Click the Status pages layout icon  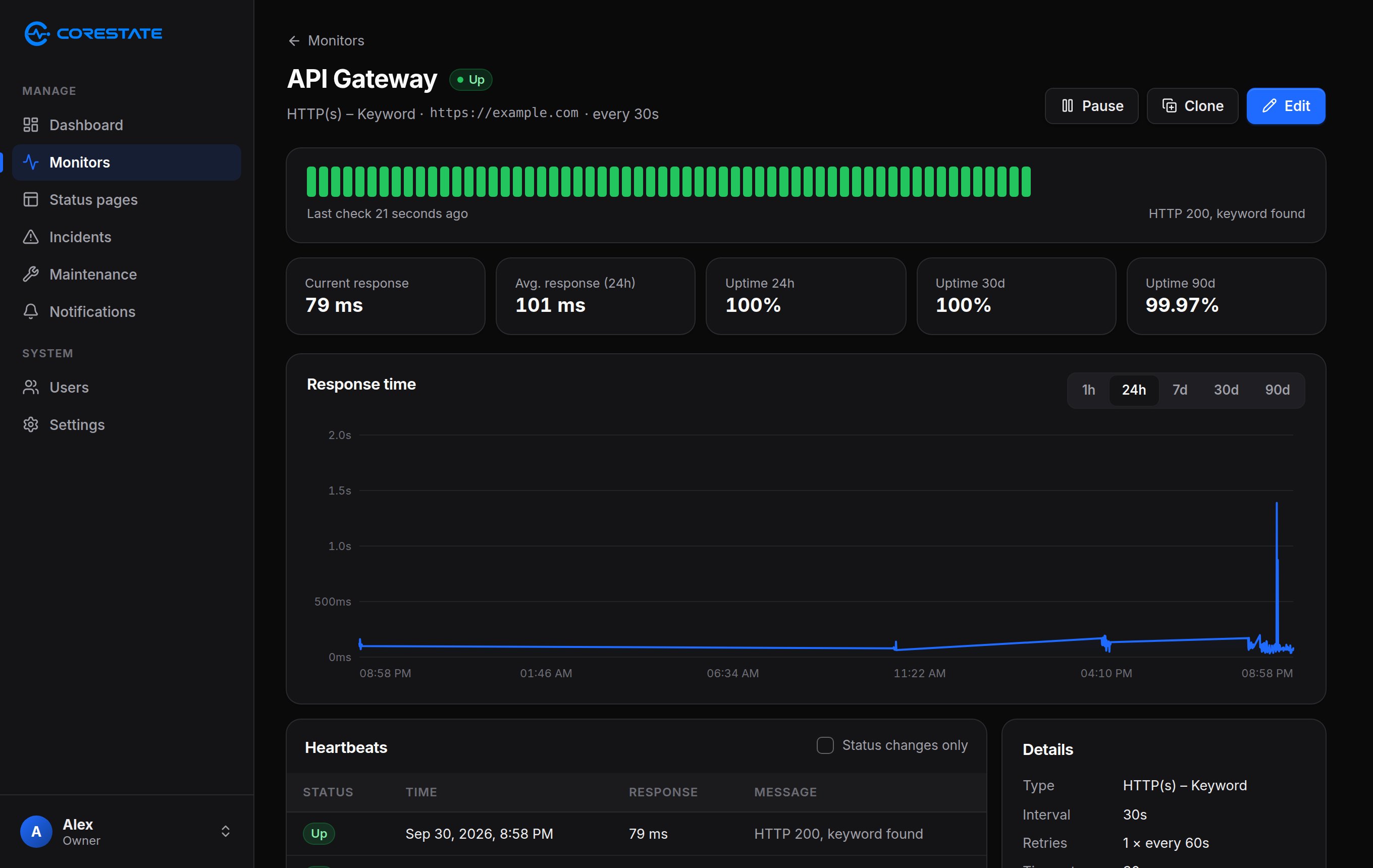[31, 199]
